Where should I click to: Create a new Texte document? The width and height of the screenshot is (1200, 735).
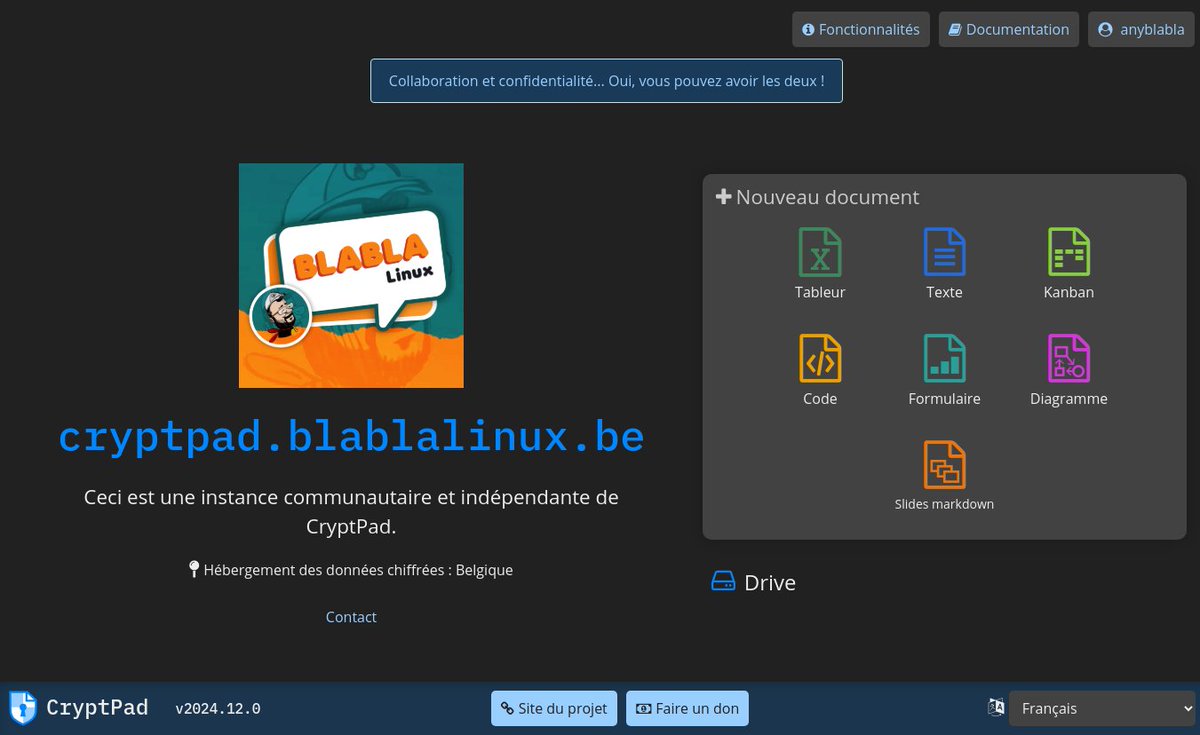(x=944, y=264)
